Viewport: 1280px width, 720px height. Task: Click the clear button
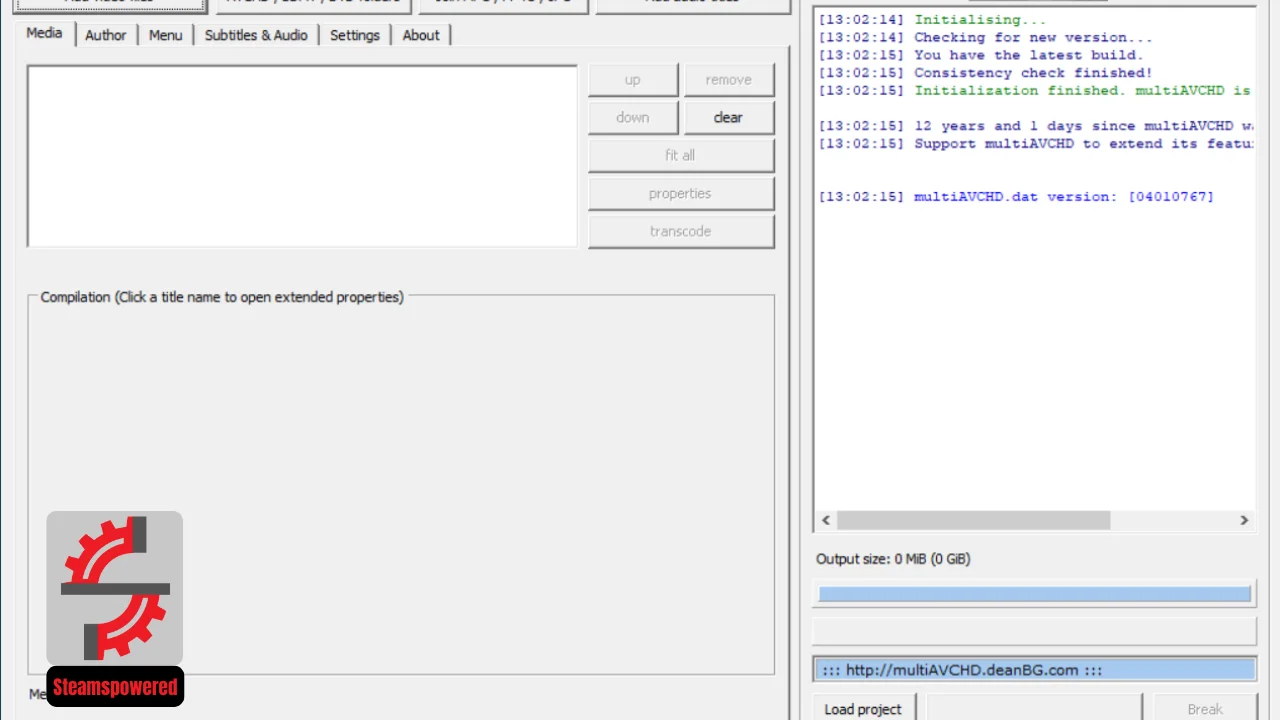[729, 117]
